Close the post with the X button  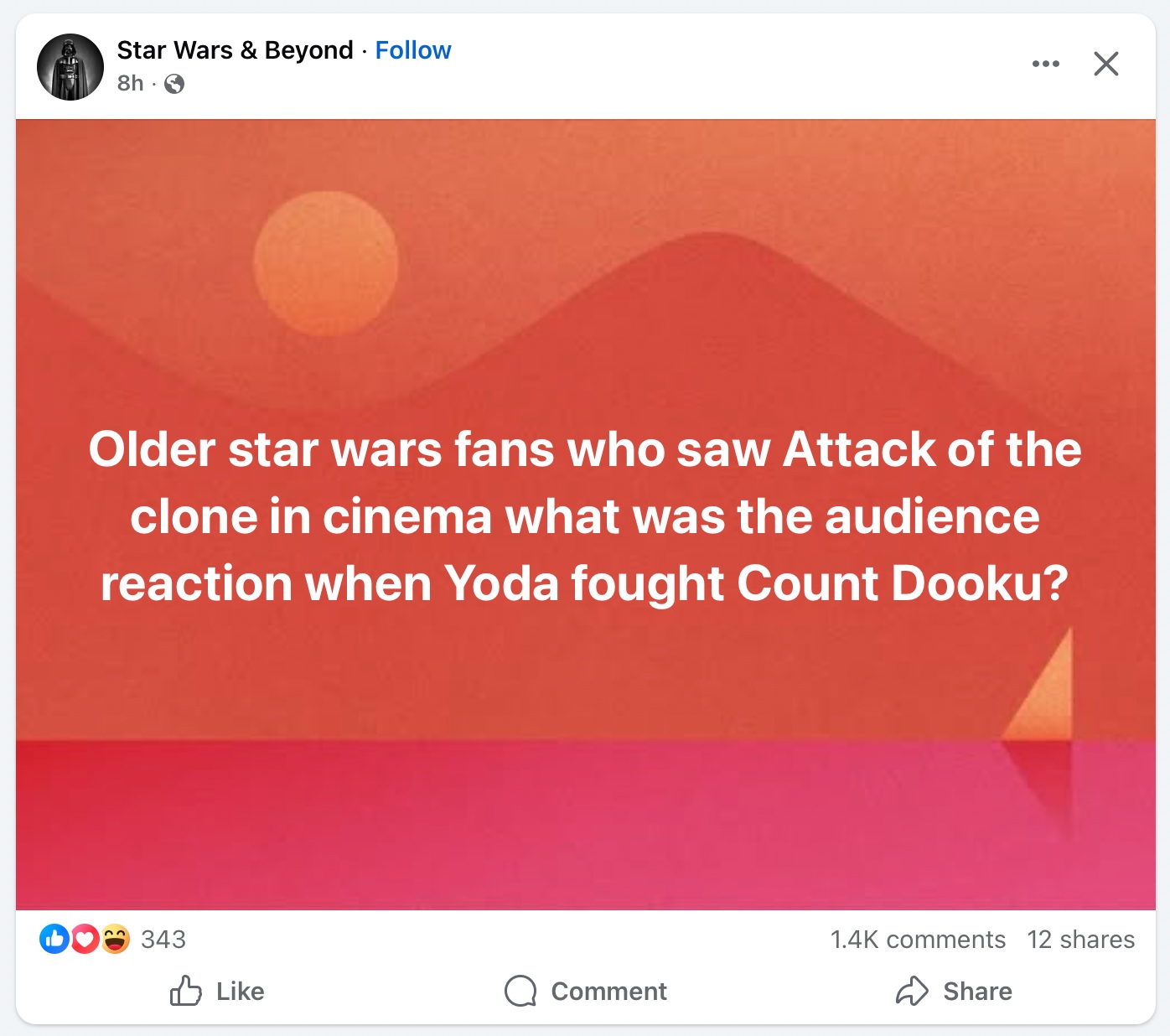[x=1105, y=64]
